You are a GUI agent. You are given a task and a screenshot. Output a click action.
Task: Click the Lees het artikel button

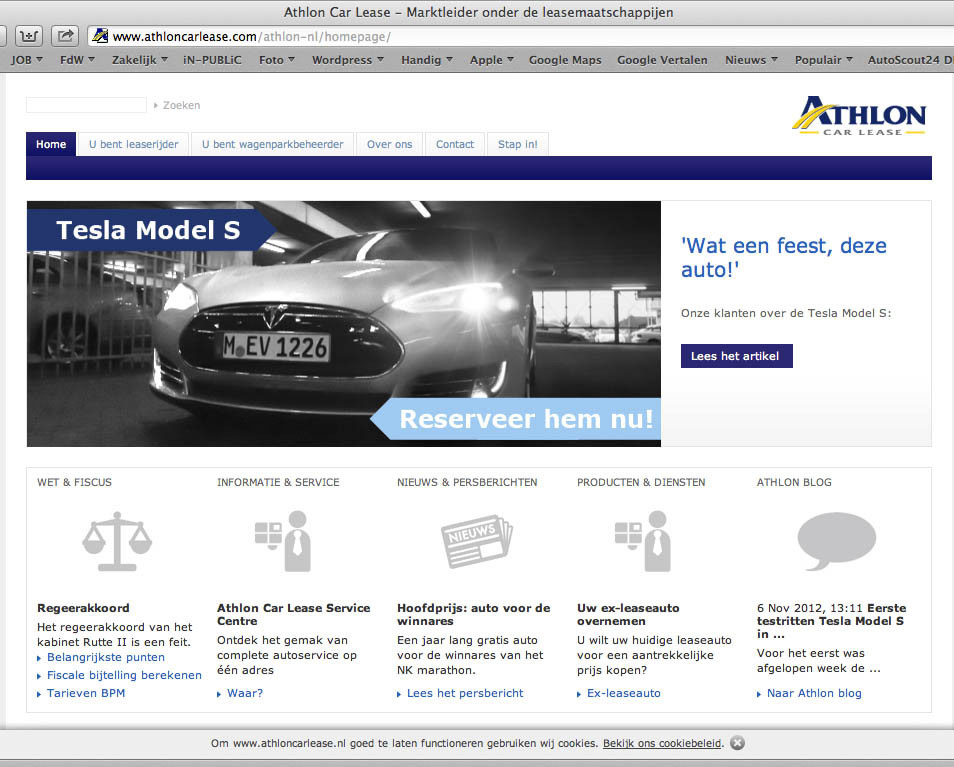point(737,356)
